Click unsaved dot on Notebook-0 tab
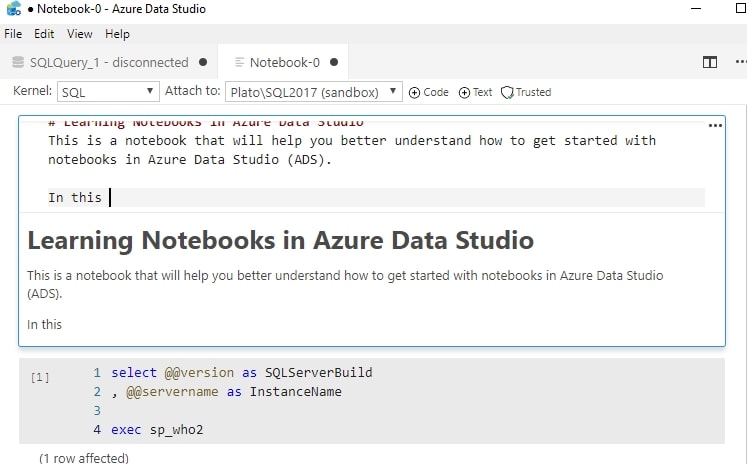The width and height of the screenshot is (747, 464). [x=334, y=62]
